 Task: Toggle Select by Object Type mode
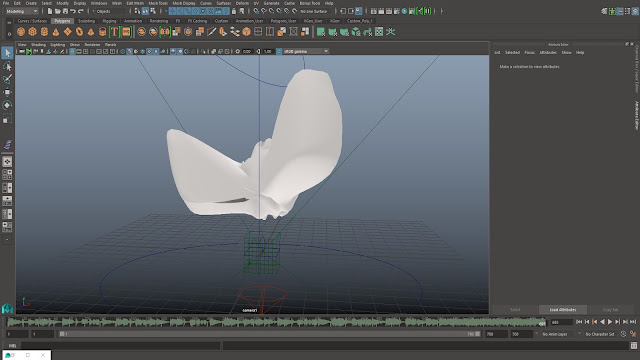pos(145,11)
